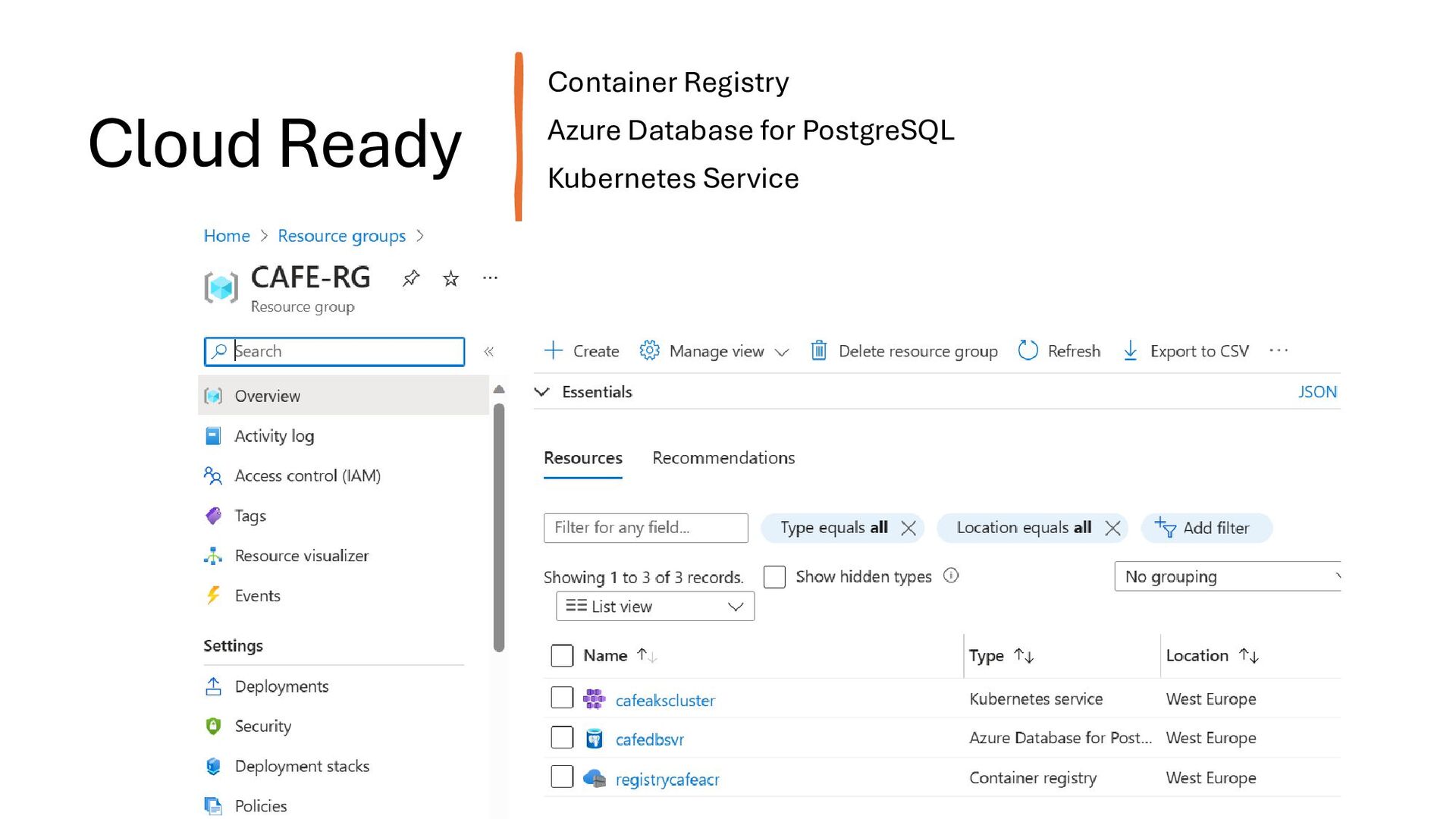Switch to the Recommendations tab
This screenshot has height=819, width=1456.
[x=723, y=458]
